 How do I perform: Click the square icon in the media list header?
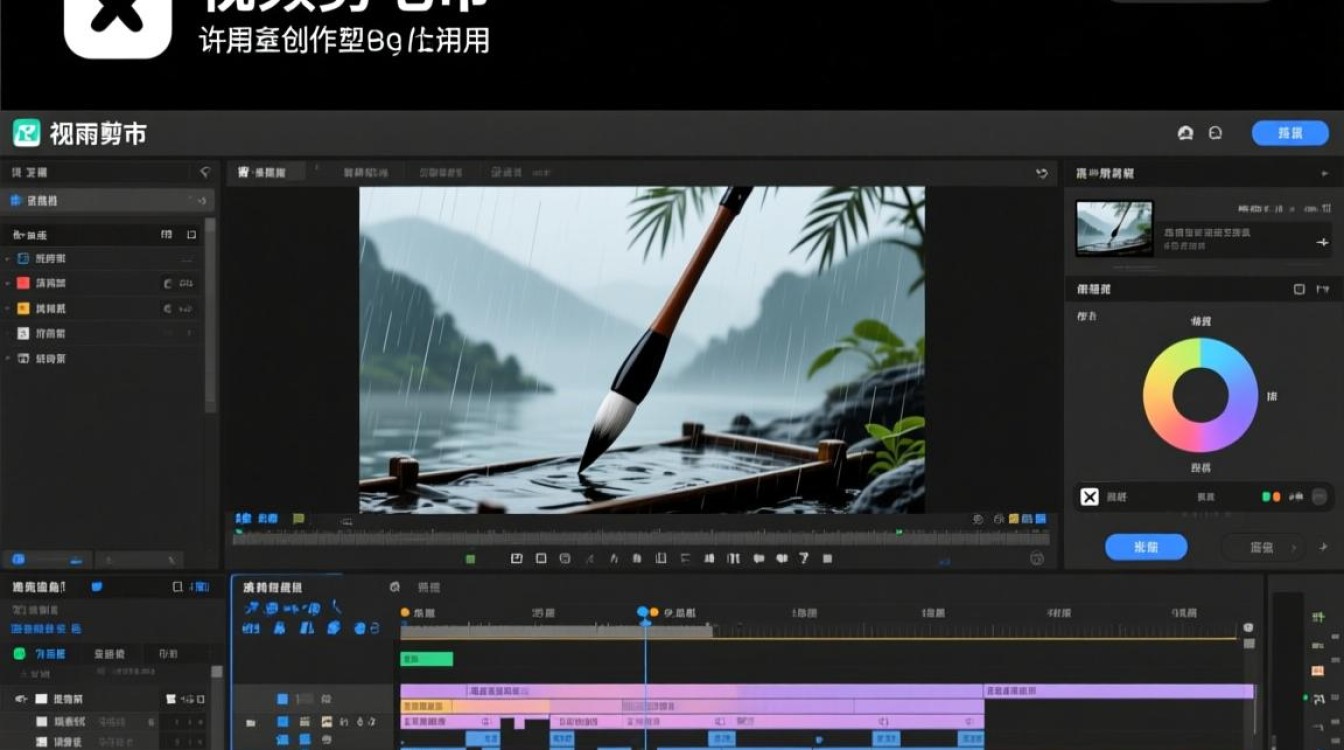191,234
